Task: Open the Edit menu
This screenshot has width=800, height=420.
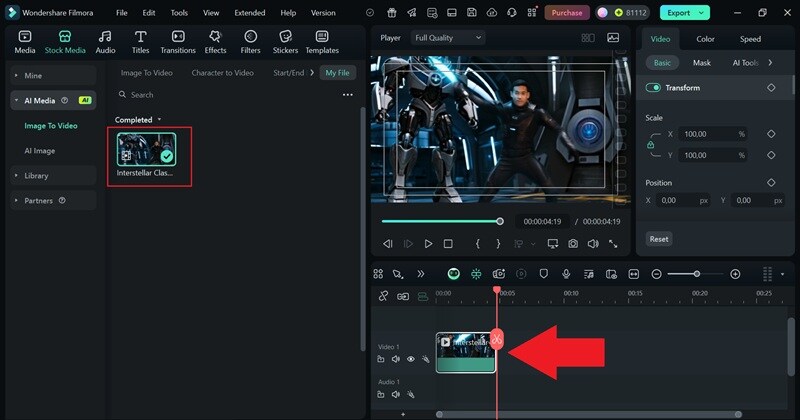Action: pyautogui.click(x=148, y=13)
